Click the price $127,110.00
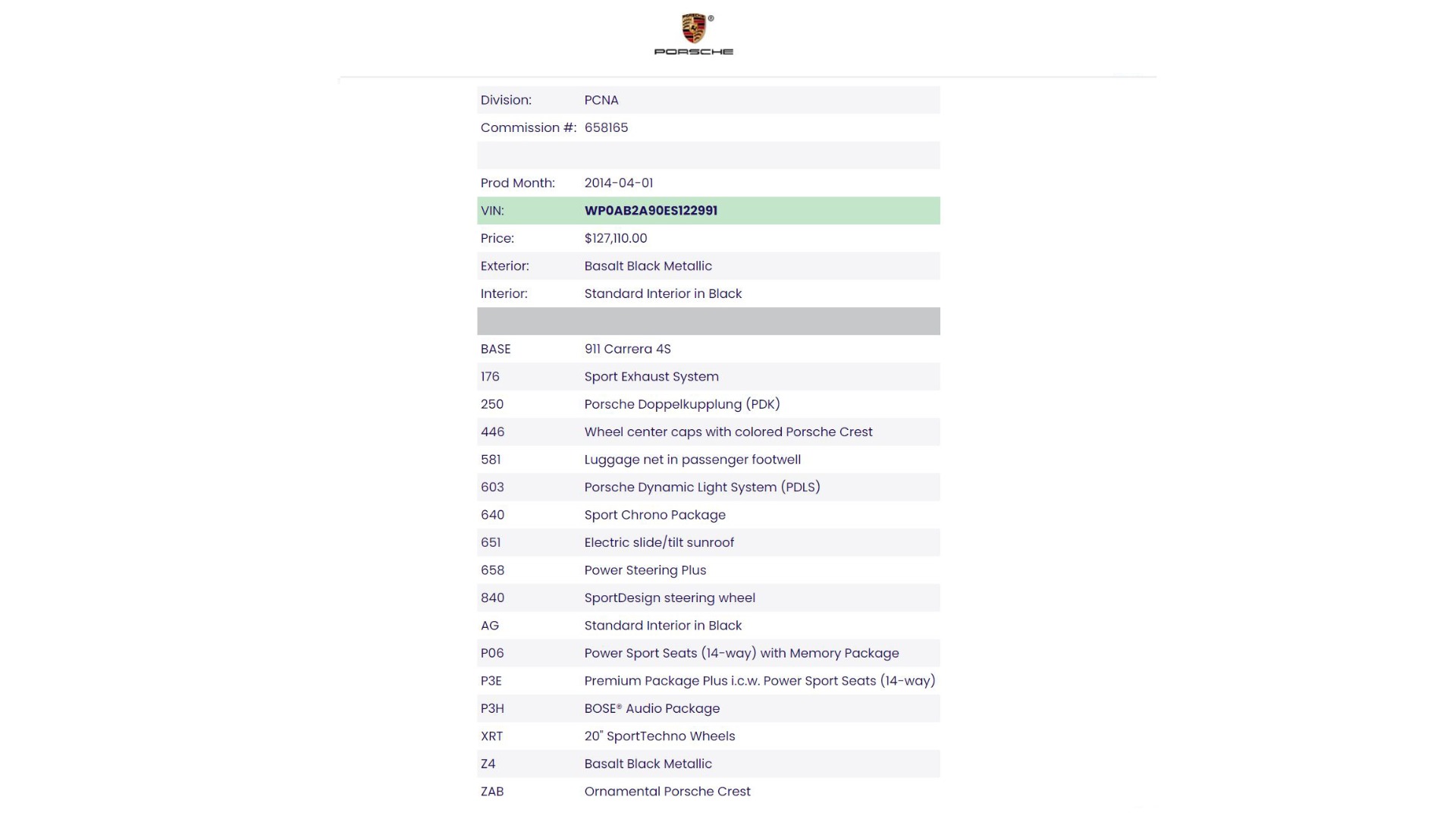1456x819 pixels. (x=616, y=238)
